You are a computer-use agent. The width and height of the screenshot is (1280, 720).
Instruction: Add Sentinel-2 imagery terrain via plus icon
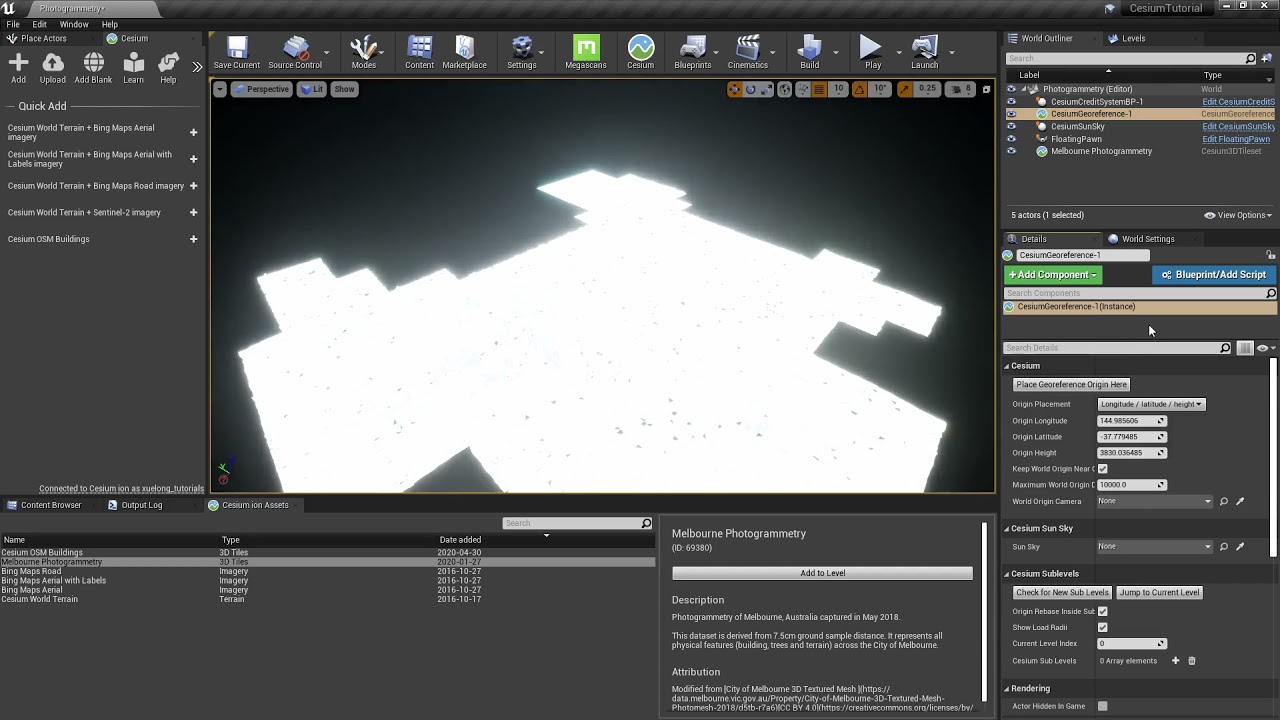[193, 212]
